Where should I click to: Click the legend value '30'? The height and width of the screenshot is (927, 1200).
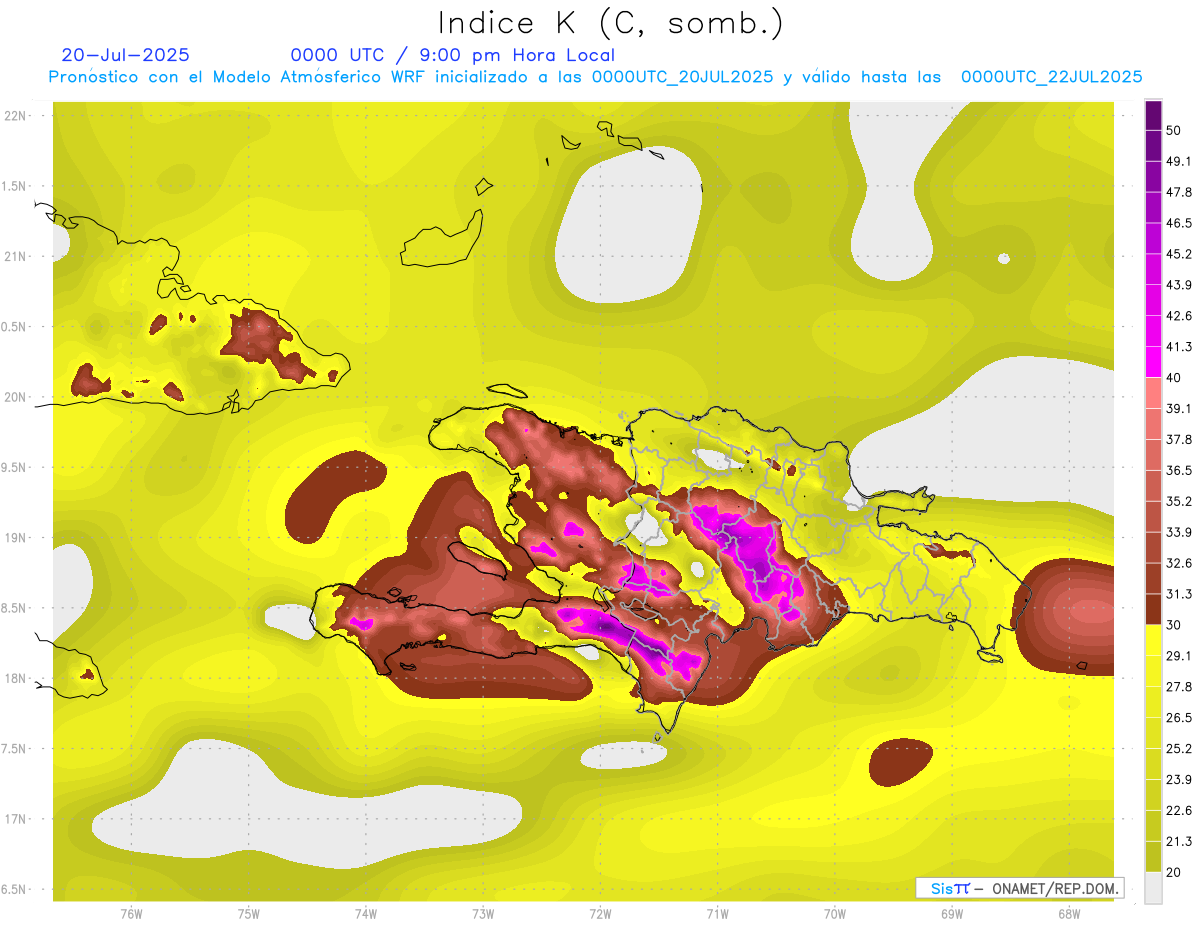tap(1175, 625)
